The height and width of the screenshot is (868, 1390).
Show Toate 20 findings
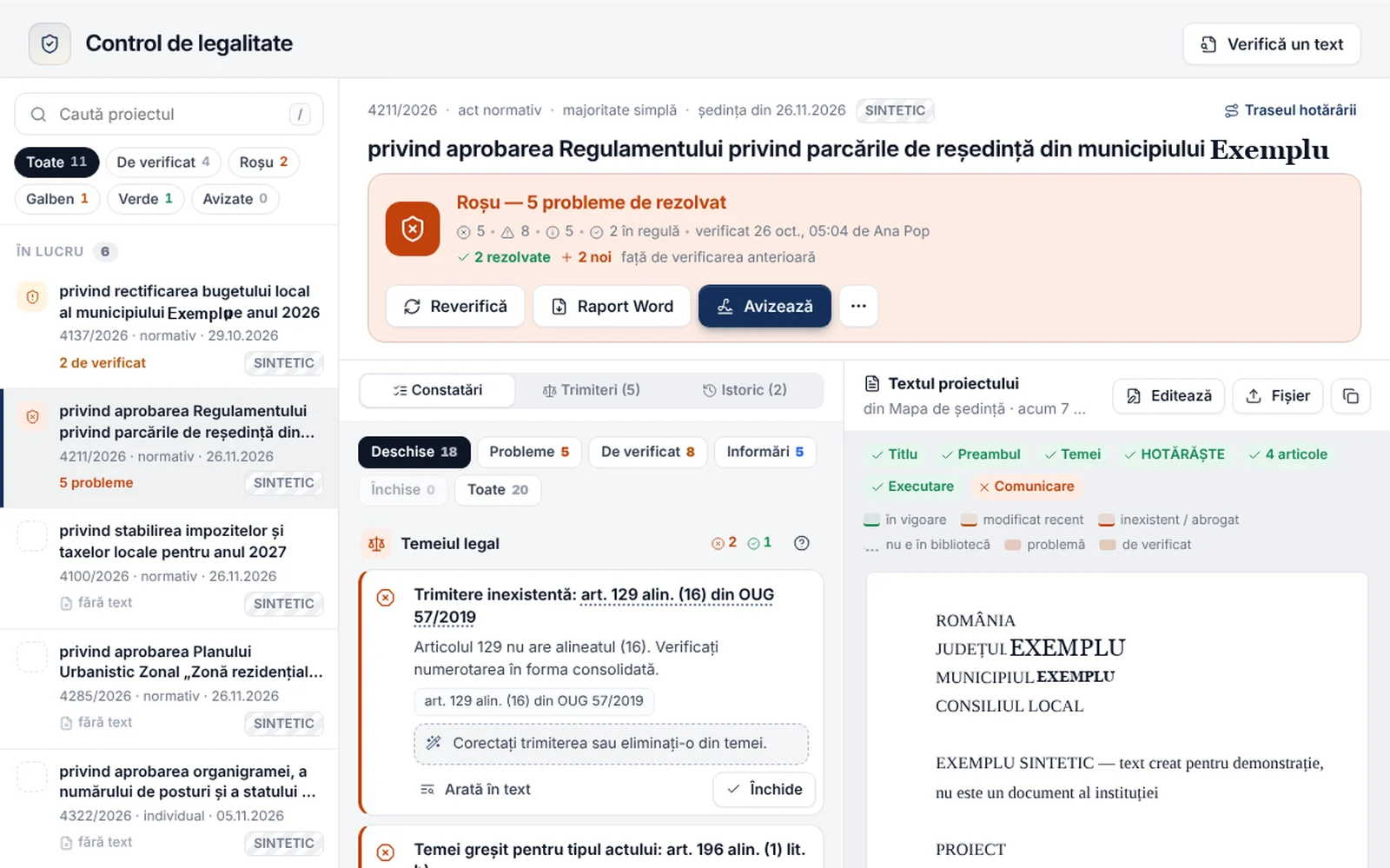pos(498,490)
